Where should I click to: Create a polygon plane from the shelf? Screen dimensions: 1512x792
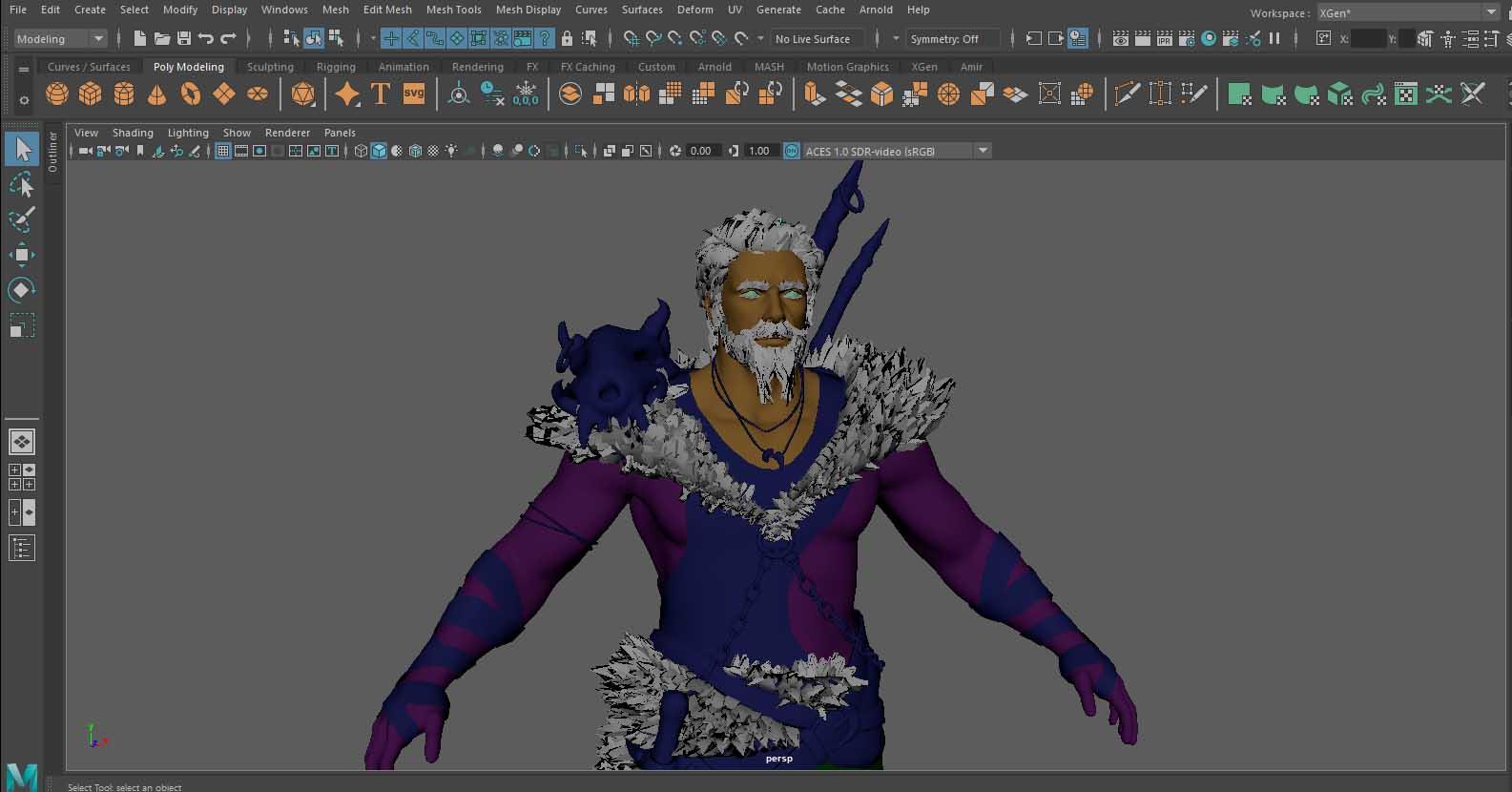pos(224,94)
